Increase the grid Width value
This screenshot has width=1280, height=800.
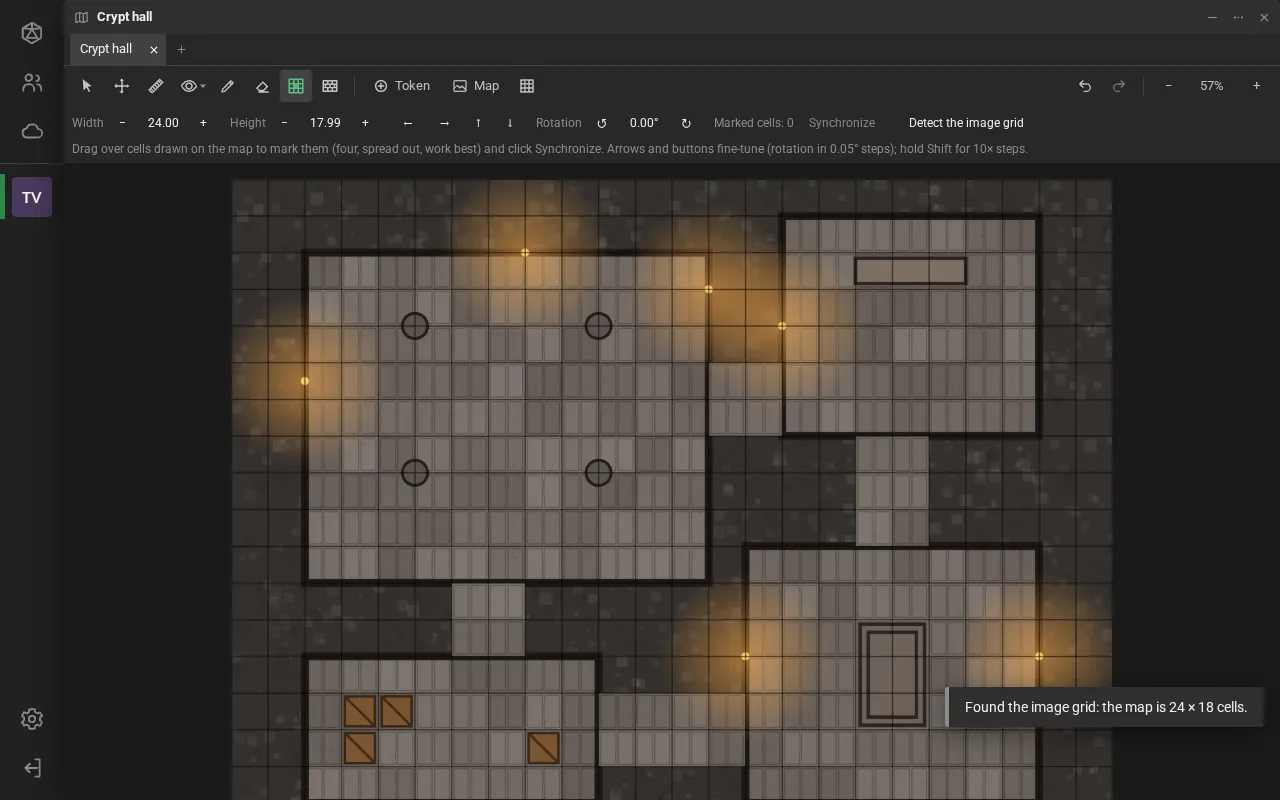pos(203,123)
